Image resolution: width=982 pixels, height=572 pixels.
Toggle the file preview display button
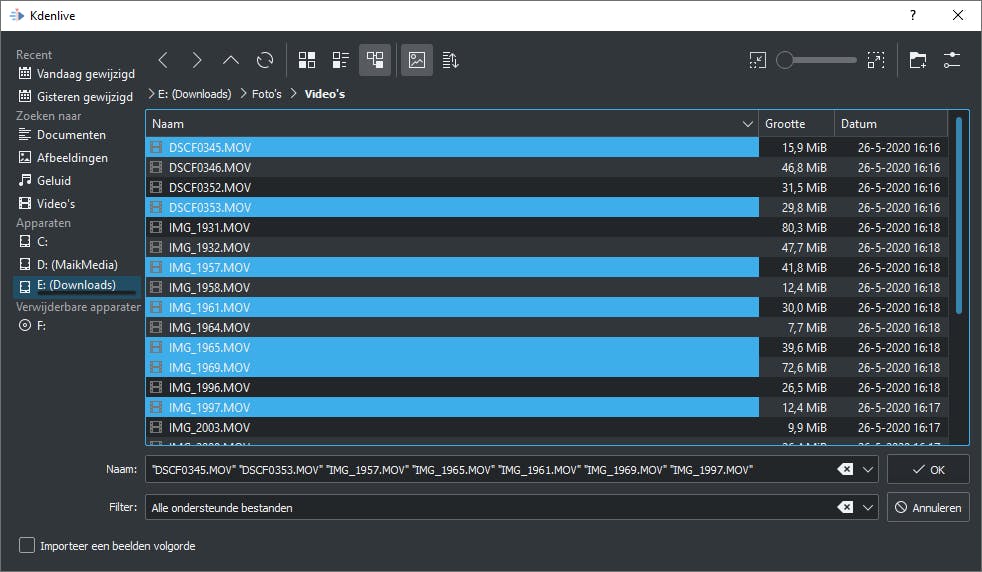pyautogui.click(x=417, y=60)
